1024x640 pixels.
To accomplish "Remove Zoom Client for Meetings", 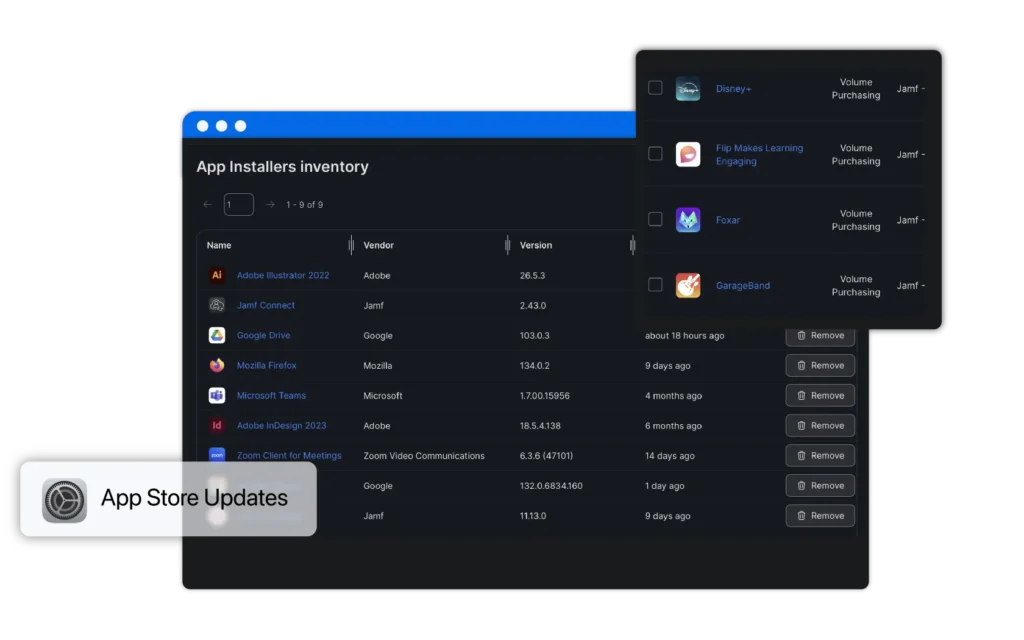I will [x=820, y=456].
